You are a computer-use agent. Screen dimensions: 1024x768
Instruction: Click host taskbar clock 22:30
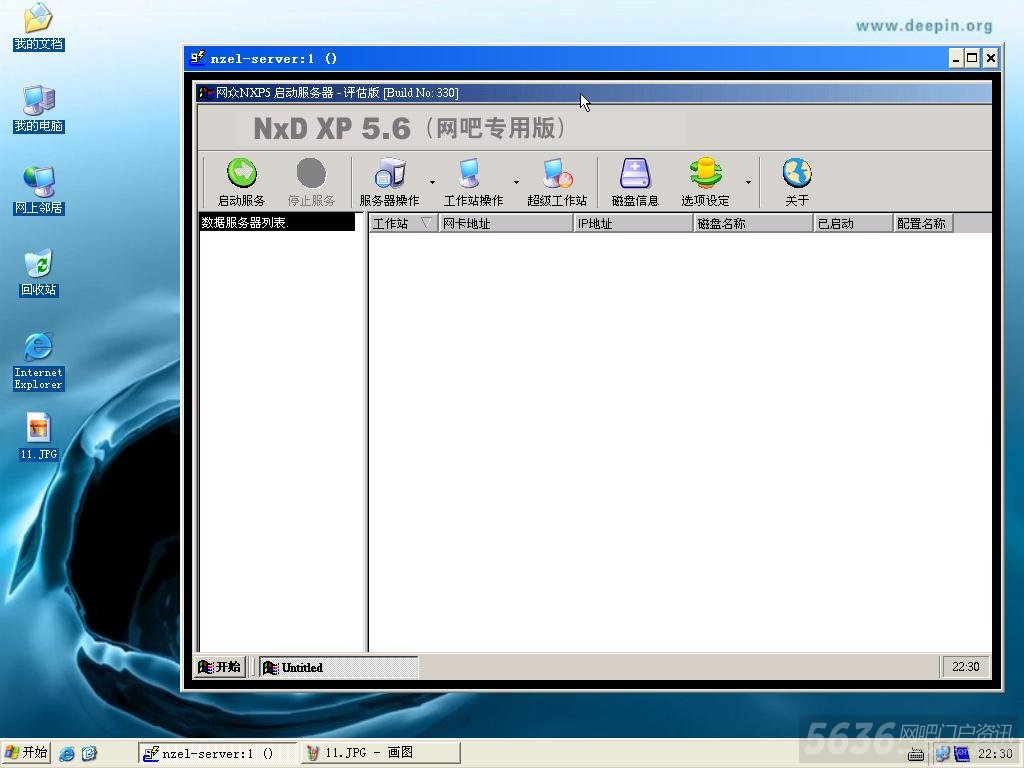click(995, 754)
